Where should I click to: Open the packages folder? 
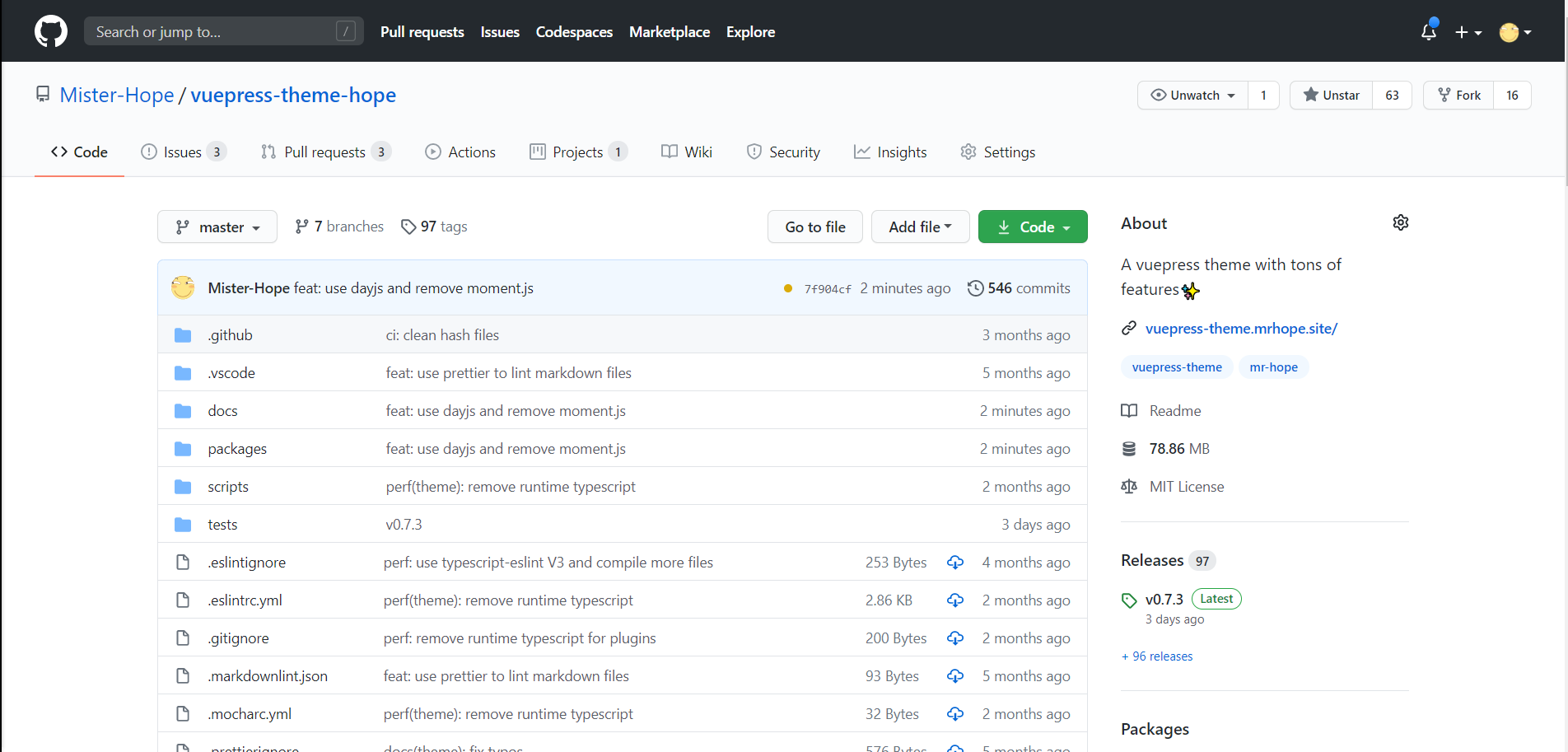point(237,449)
